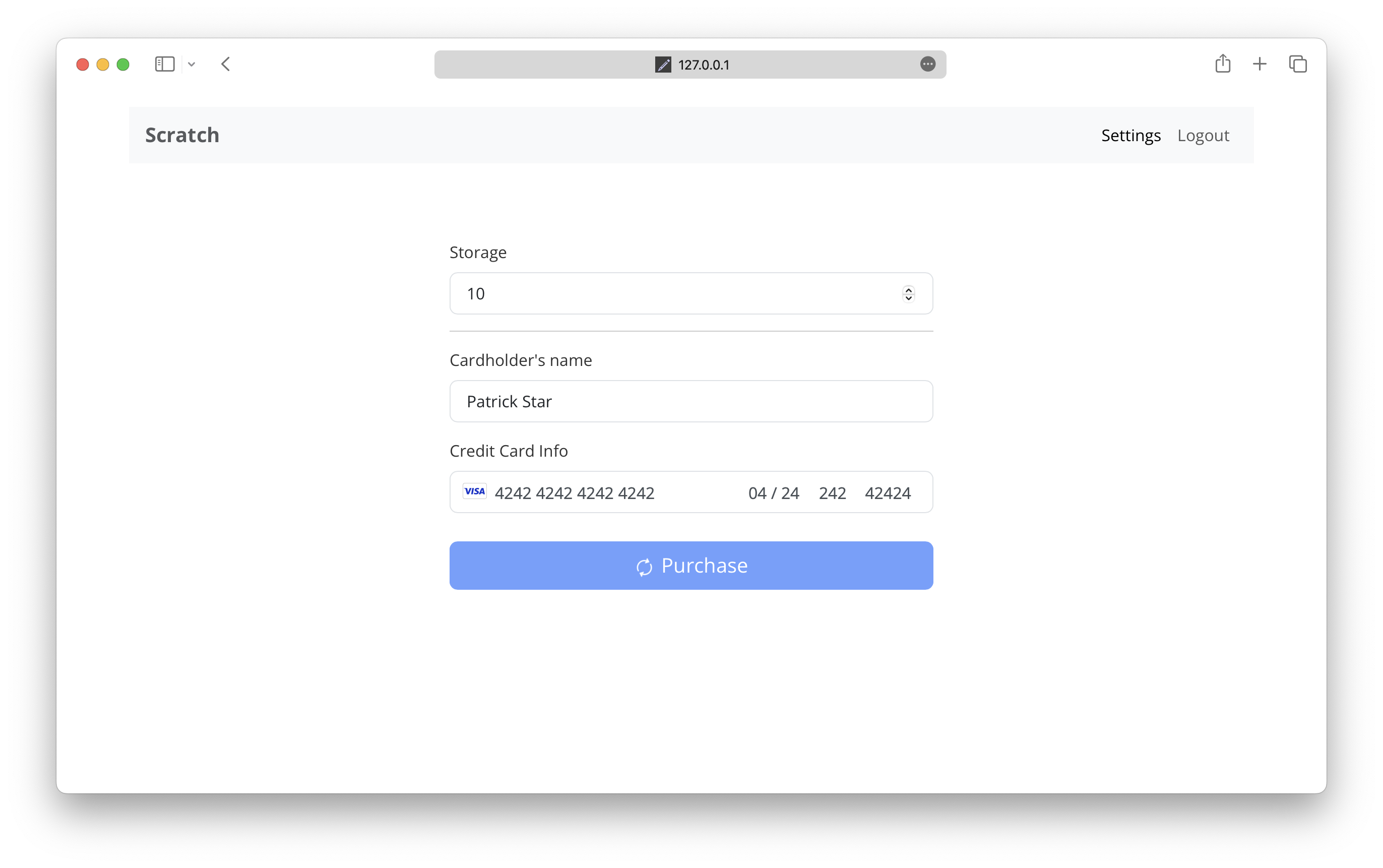
Task: Click the credit card number input area
Action: pyautogui.click(x=575, y=492)
